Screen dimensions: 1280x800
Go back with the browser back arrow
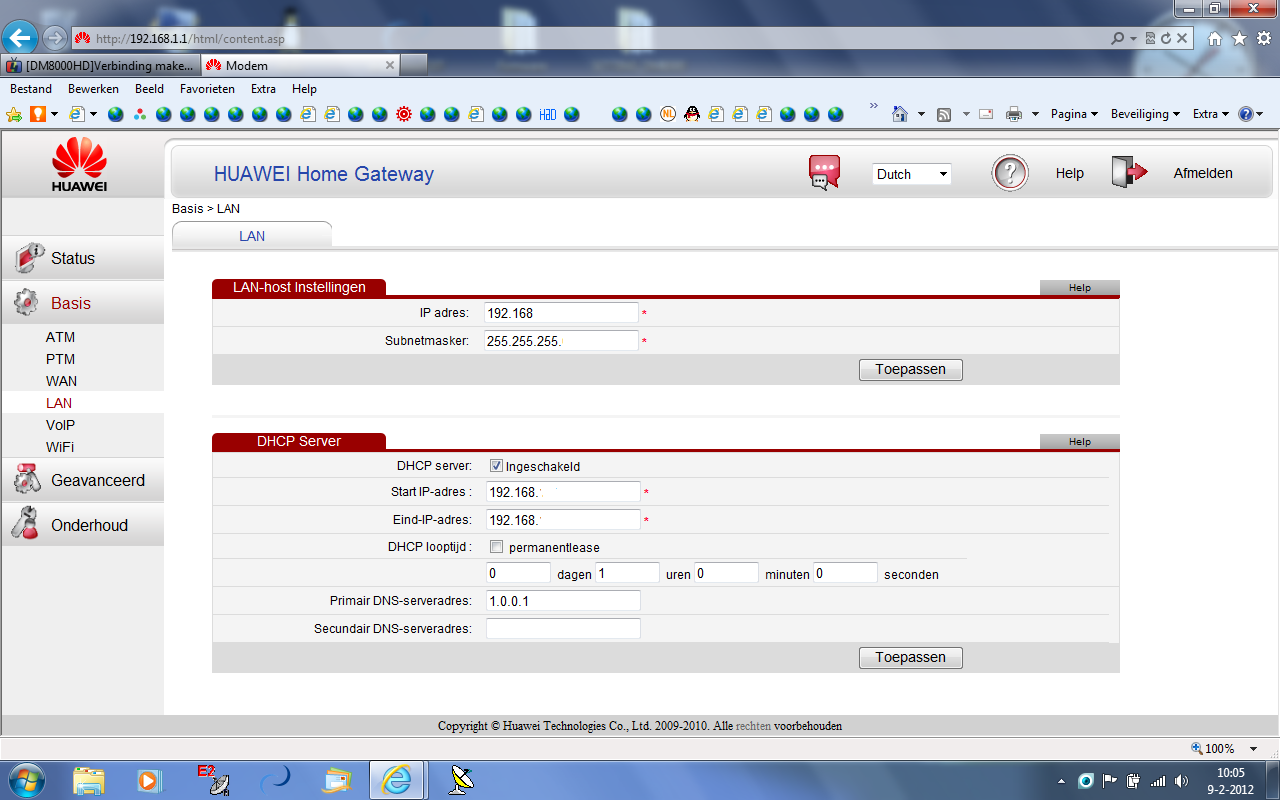(x=20, y=38)
